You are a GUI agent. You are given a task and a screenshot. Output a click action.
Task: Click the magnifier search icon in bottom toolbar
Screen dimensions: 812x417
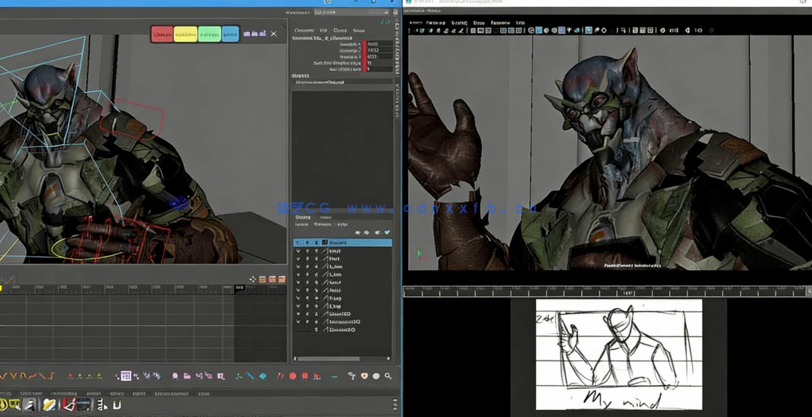(388, 377)
